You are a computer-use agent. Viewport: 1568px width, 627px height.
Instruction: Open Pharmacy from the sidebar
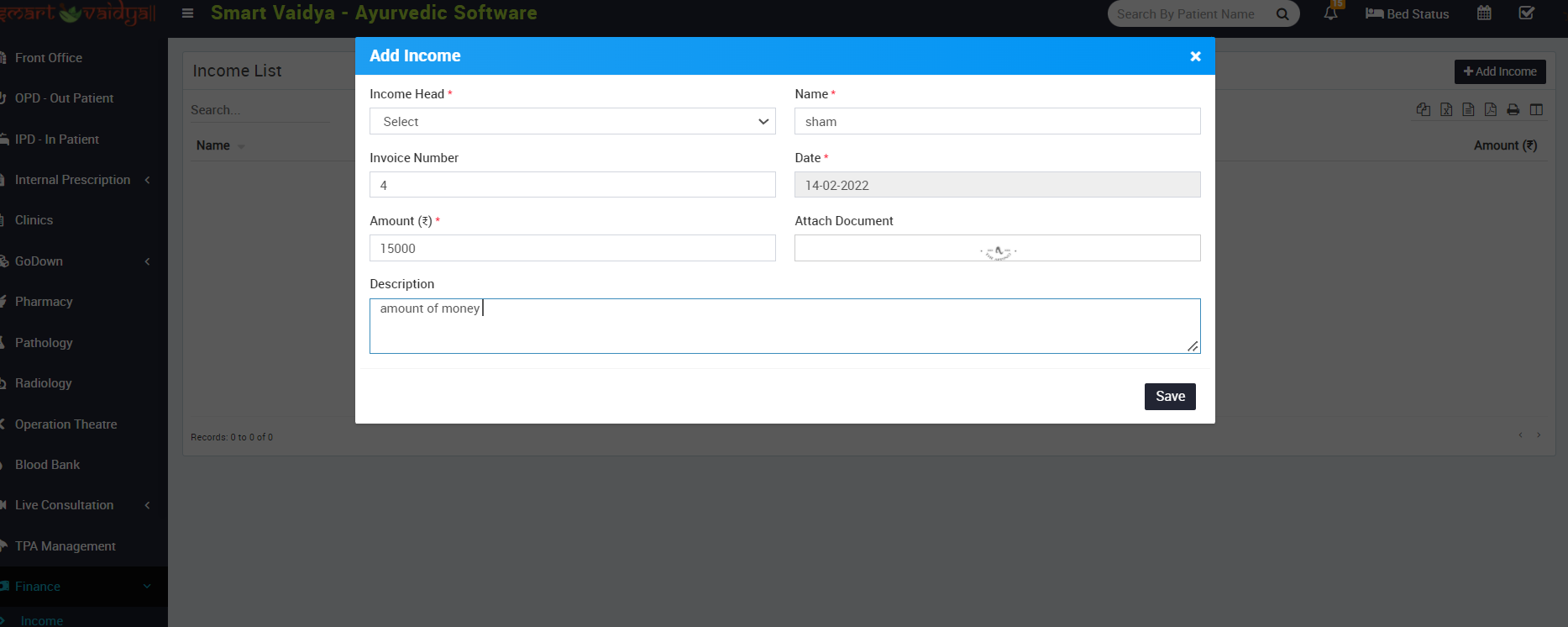click(x=44, y=302)
